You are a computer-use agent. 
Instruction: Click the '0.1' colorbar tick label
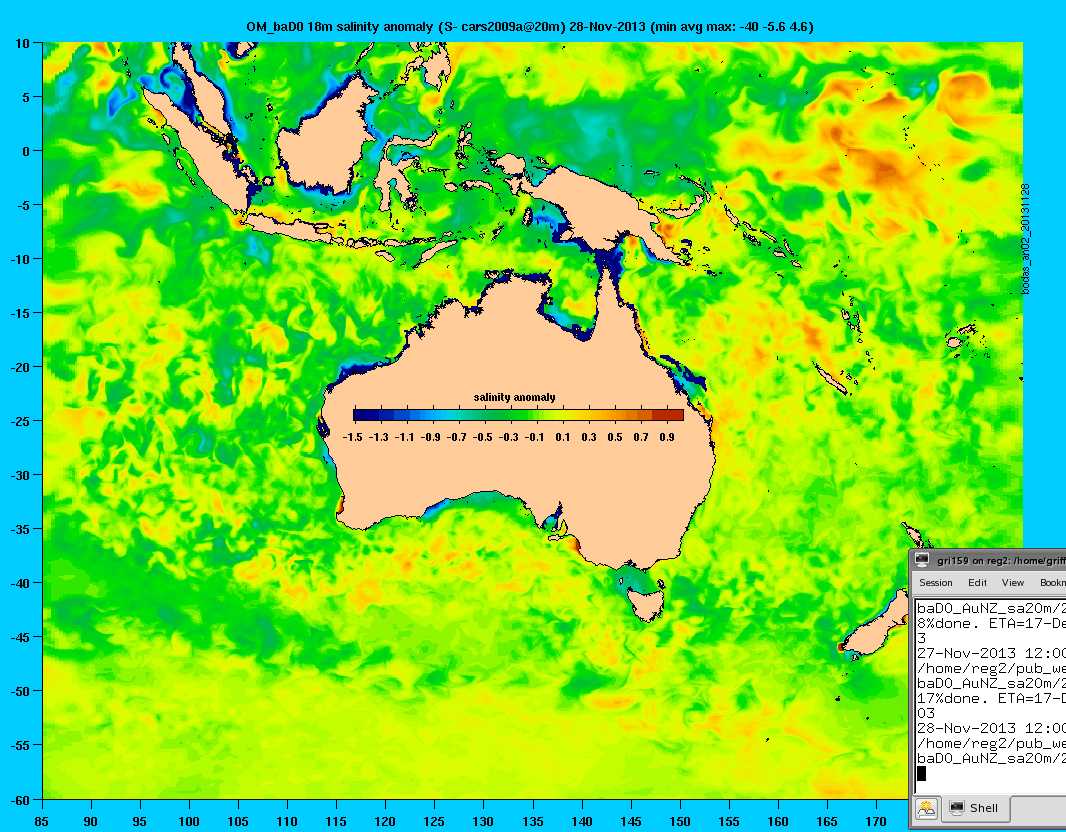563,437
